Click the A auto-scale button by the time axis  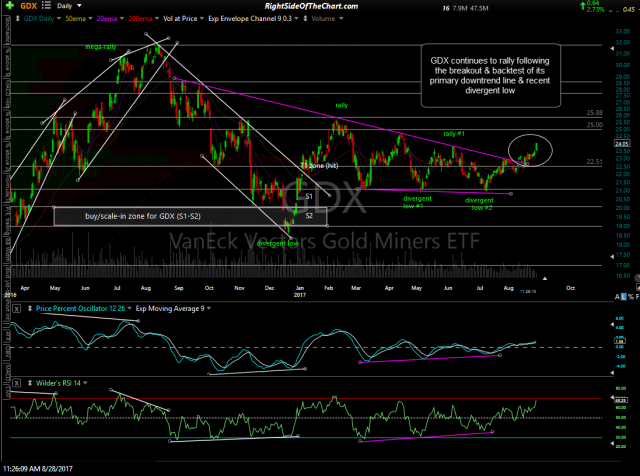coord(617,297)
